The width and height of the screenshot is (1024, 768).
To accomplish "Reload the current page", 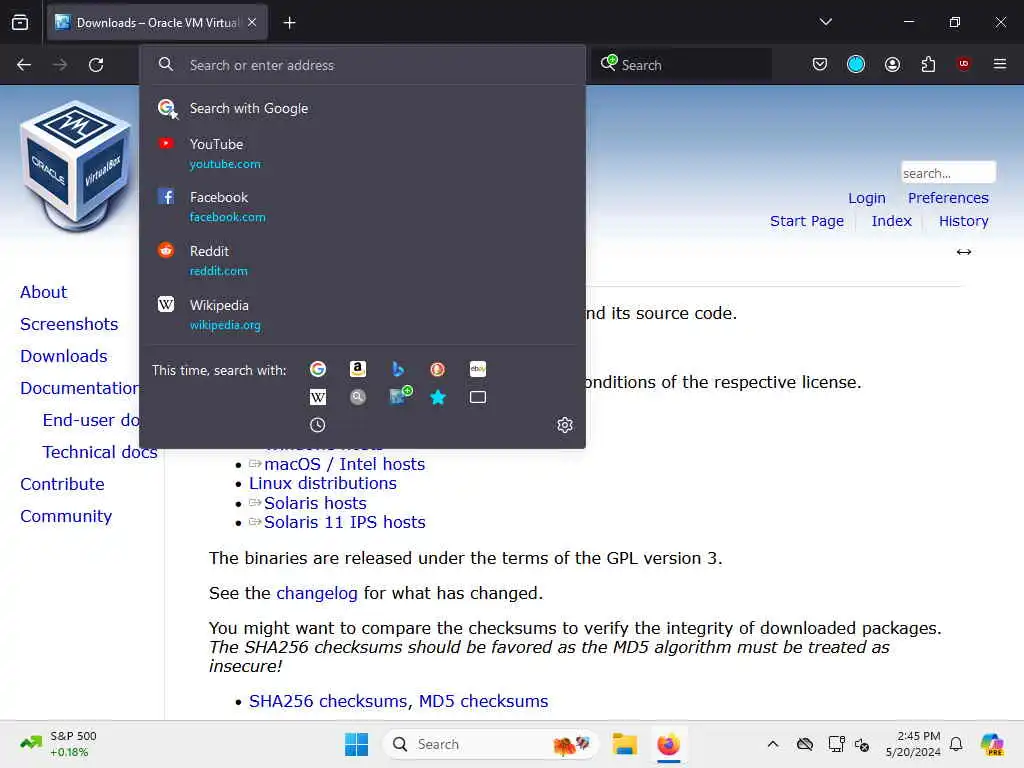I will [96, 65].
